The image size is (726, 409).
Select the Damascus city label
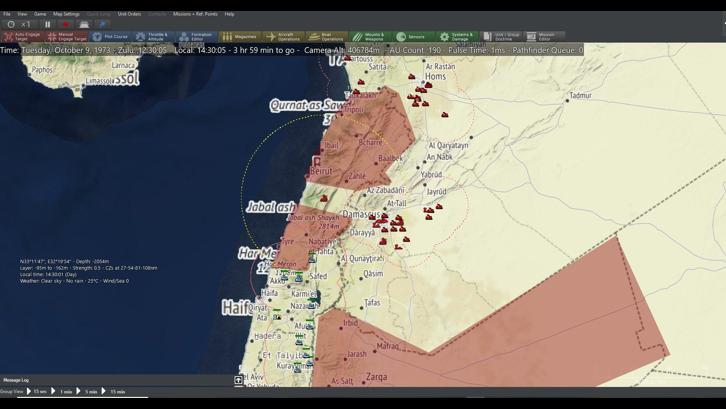(x=361, y=214)
